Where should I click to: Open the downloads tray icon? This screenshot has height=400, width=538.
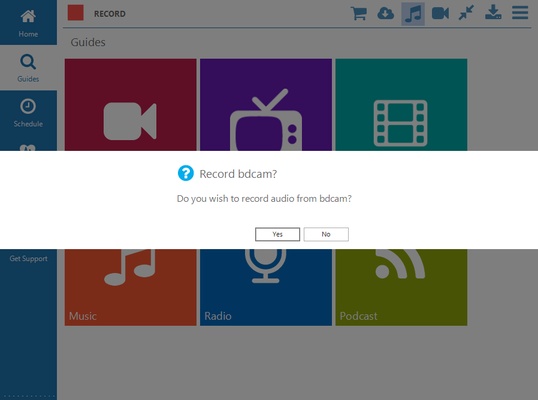[493, 13]
